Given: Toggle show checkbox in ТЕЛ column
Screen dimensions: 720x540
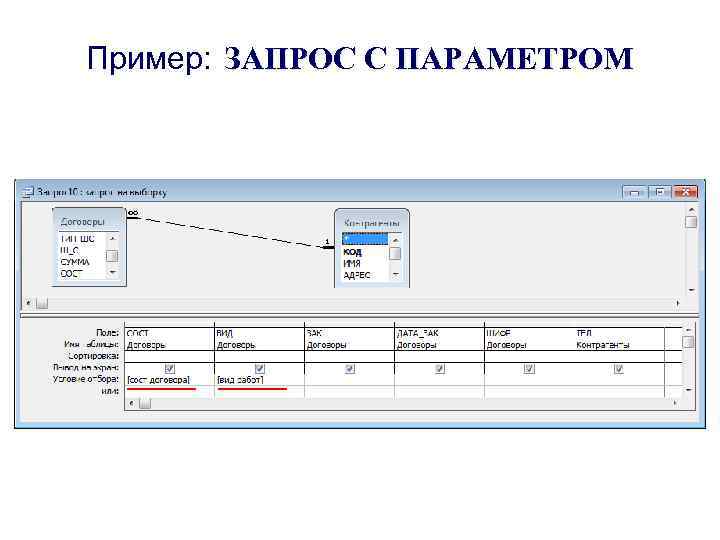Looking at the screenshot, I should coord(618,369).
